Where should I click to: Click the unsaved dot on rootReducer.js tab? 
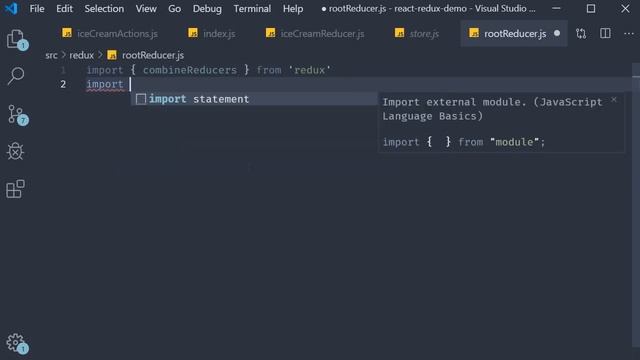coord(557,33)
